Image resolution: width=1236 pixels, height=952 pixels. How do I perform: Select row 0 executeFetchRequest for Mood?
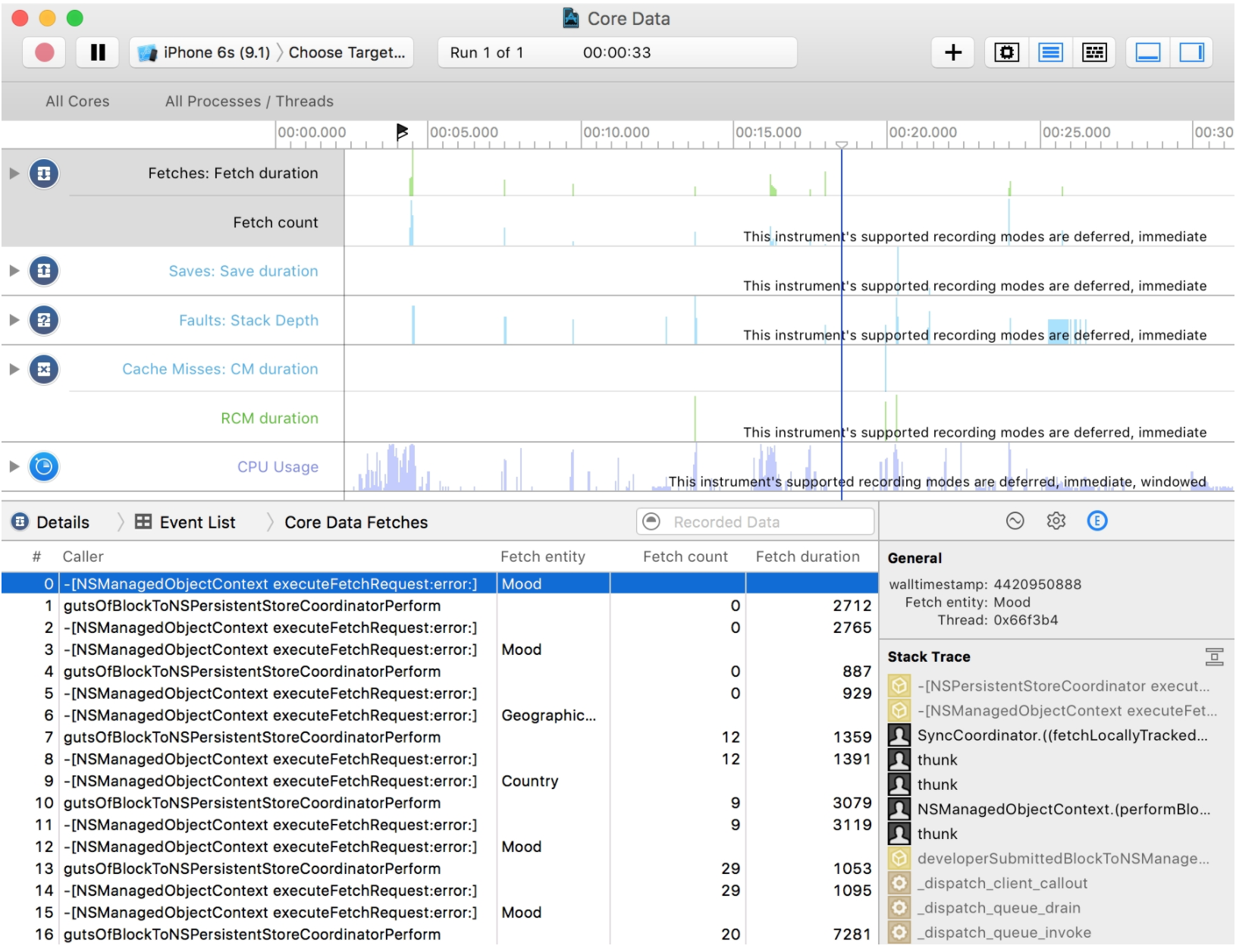440,584
